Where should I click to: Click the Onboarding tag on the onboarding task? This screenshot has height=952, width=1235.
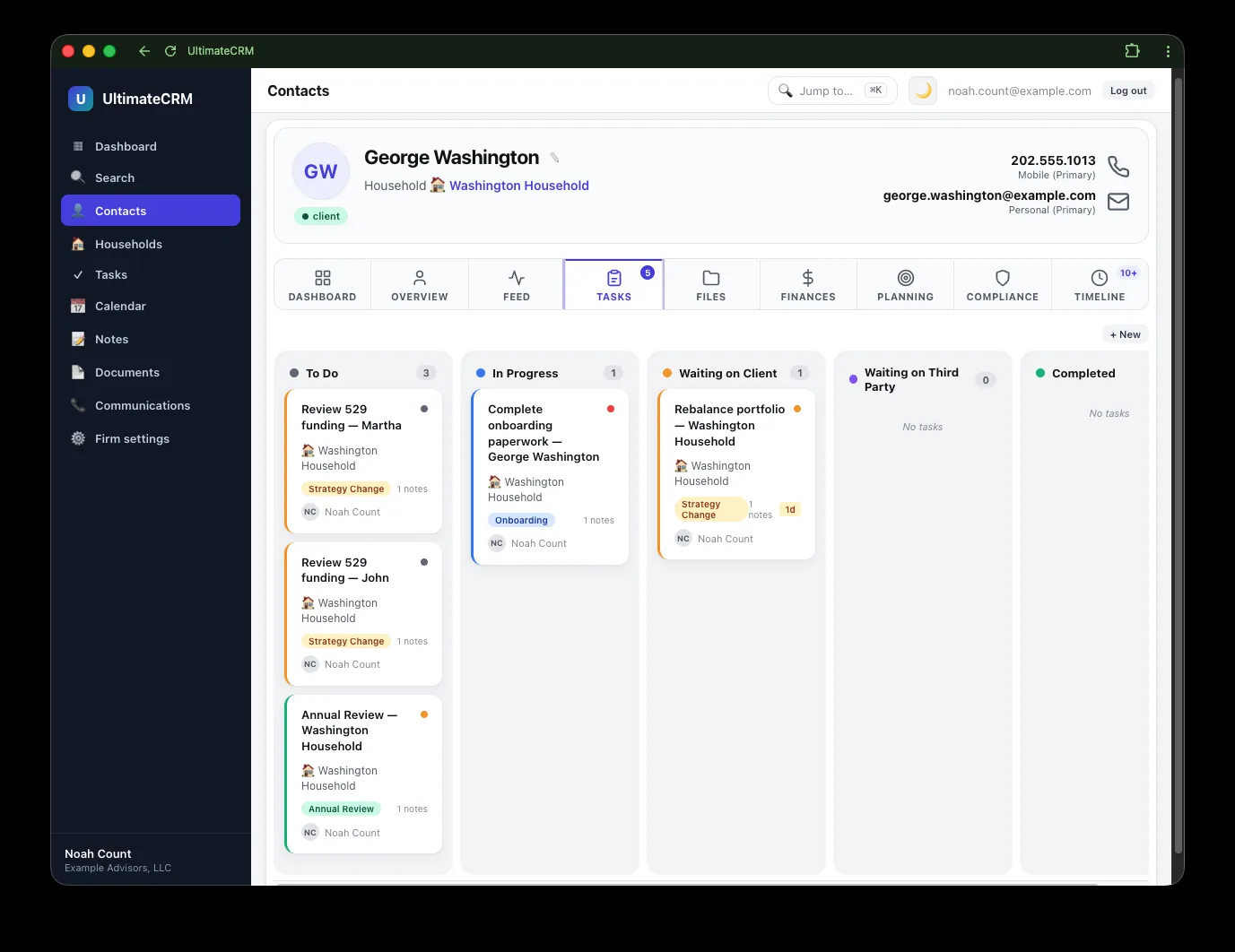[x=521, y=520]
